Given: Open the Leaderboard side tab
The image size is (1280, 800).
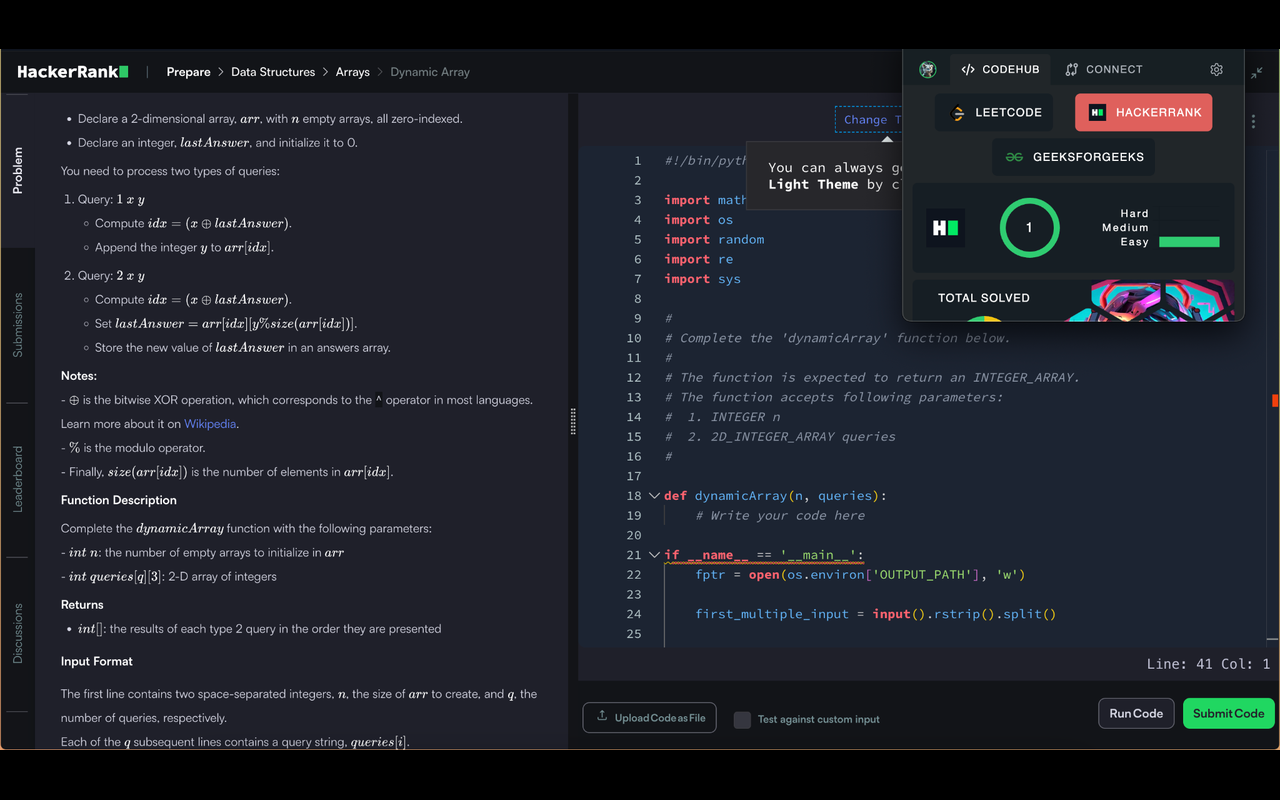Looking at the screenshot, I should (x=18, y=480).
